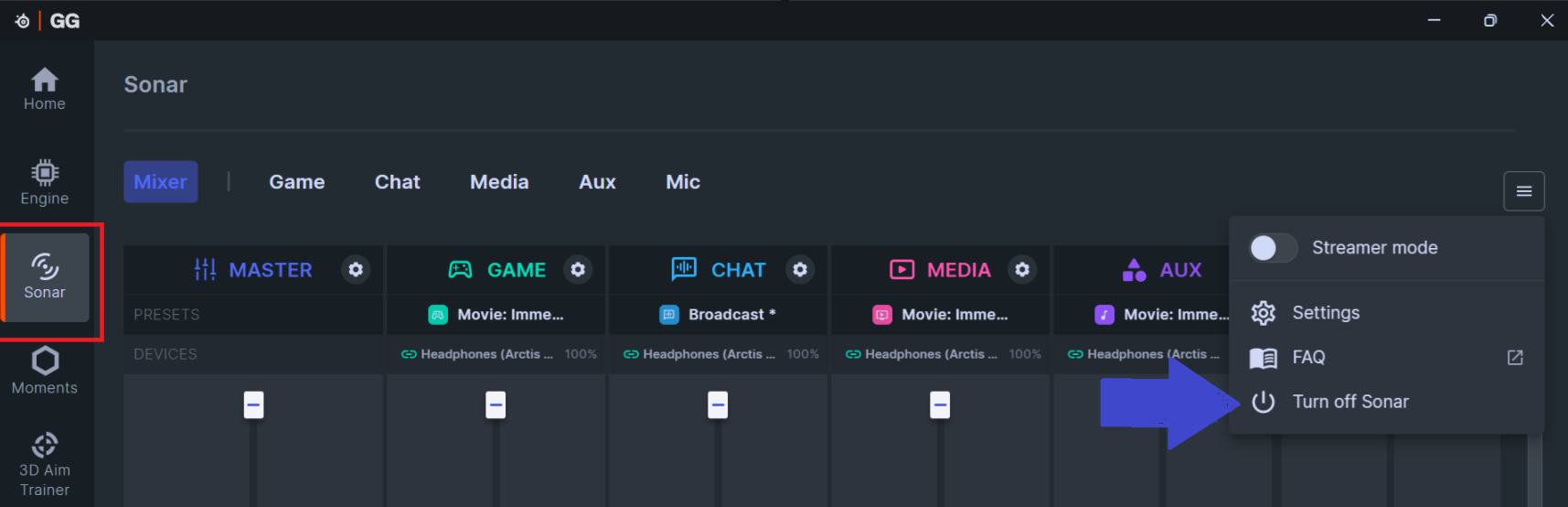Toggle Streamer mode switch
This screenshot has height=507, width=1568.
1273,248
